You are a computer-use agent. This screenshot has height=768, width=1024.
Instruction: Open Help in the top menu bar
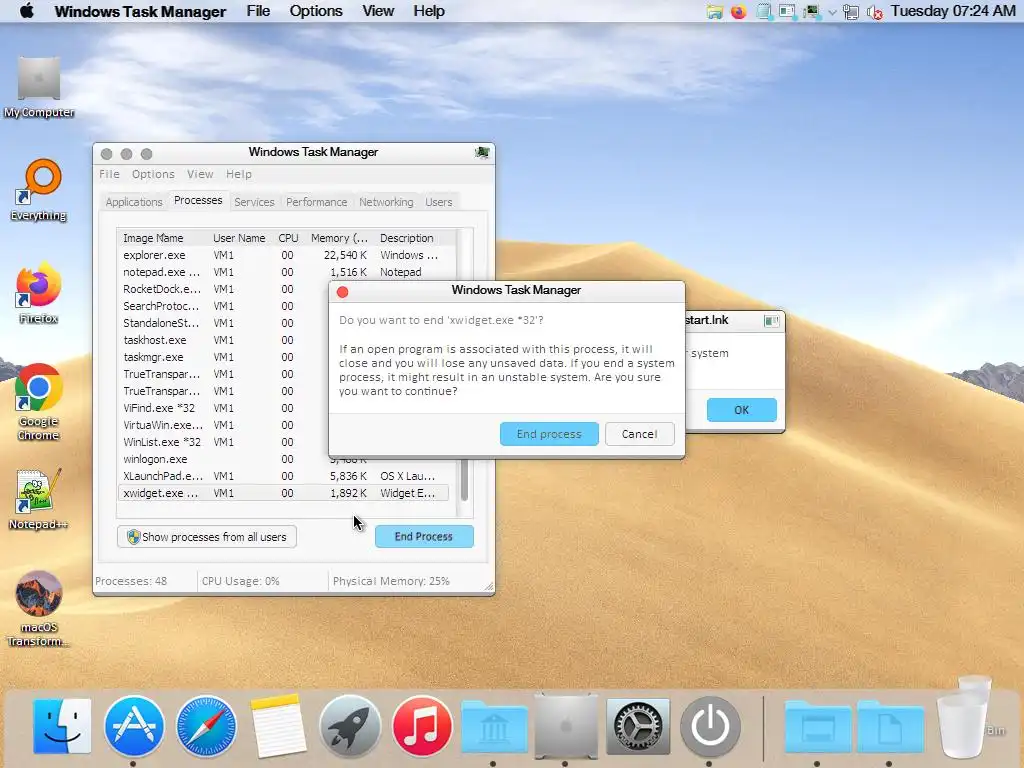pos(428,11)
